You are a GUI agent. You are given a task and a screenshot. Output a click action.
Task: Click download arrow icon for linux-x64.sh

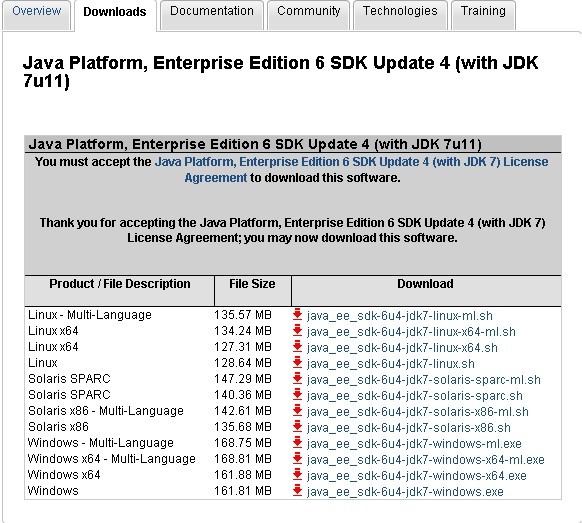[x=297, y=346]
